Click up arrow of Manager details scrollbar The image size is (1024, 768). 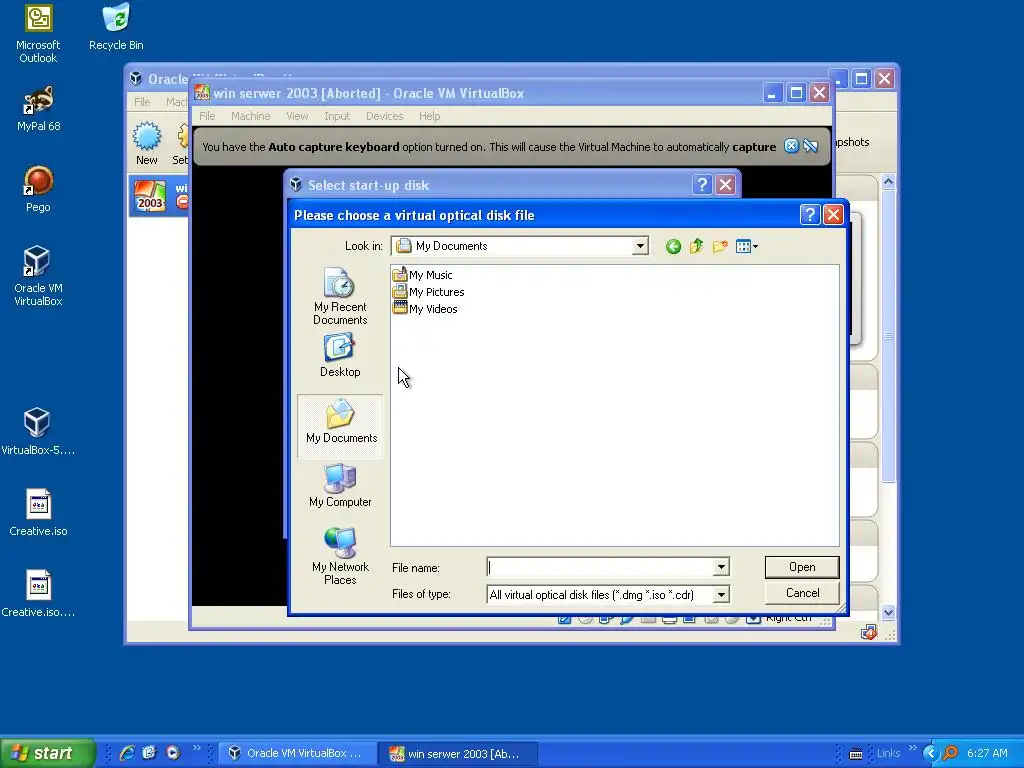tap(888, 182)
